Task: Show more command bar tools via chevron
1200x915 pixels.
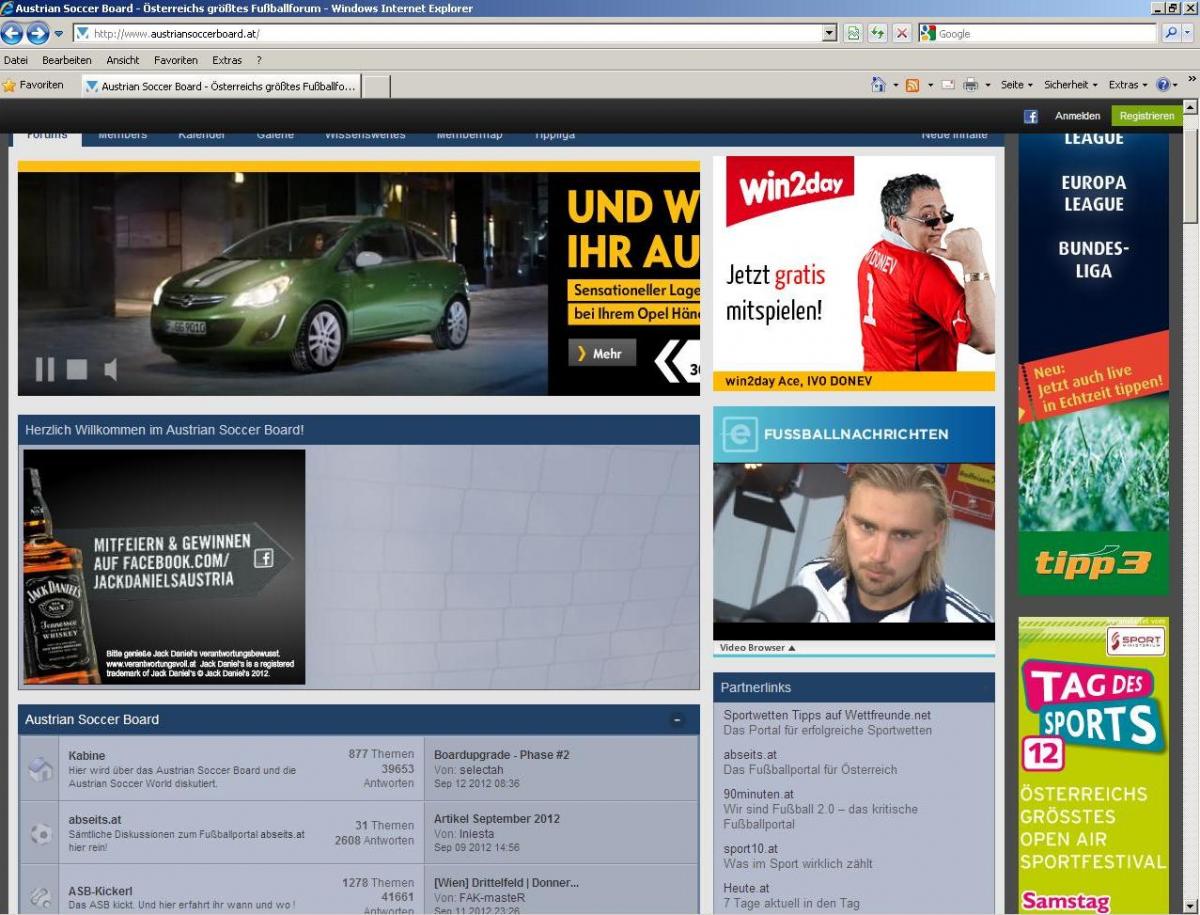Action: 1192,80
